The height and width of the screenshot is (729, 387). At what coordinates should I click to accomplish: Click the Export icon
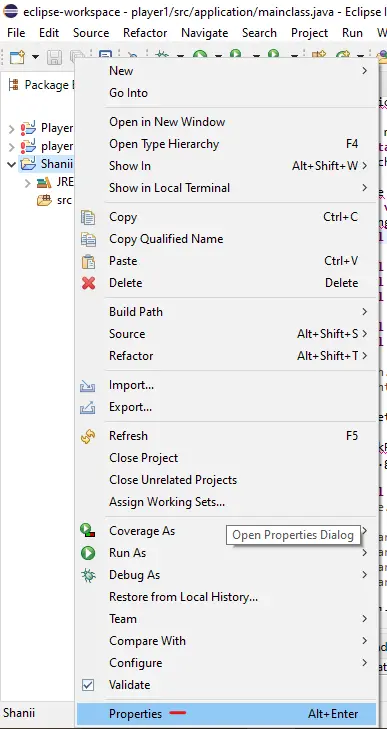[88, 407]
